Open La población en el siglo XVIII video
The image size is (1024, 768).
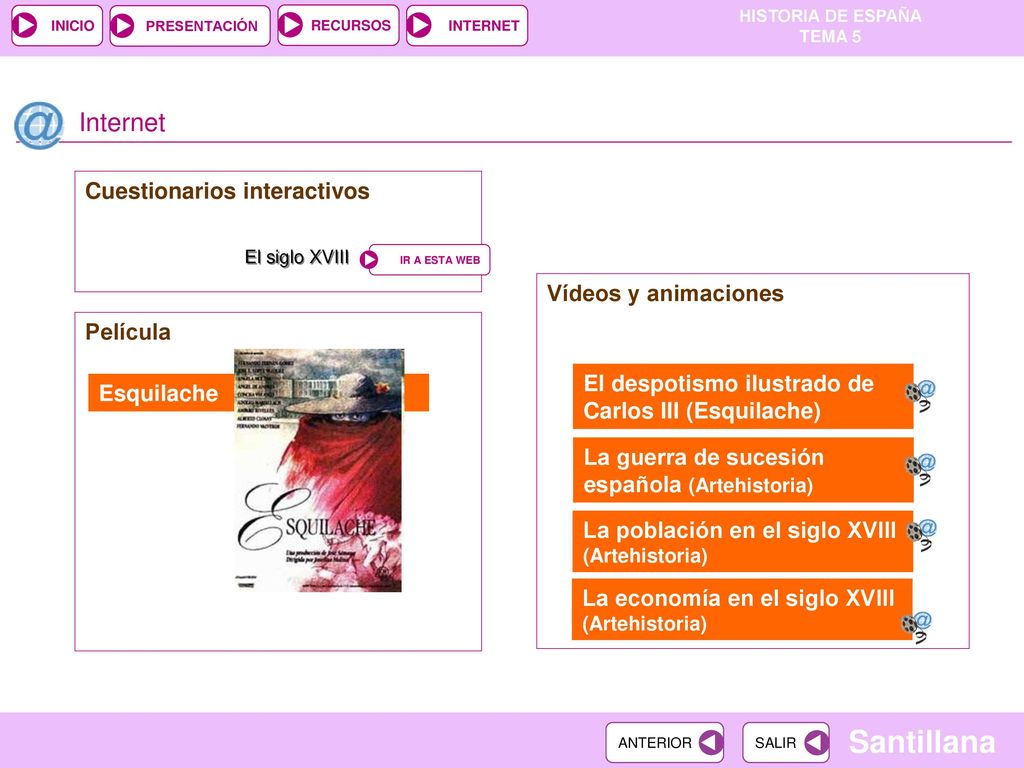point(743,542)
